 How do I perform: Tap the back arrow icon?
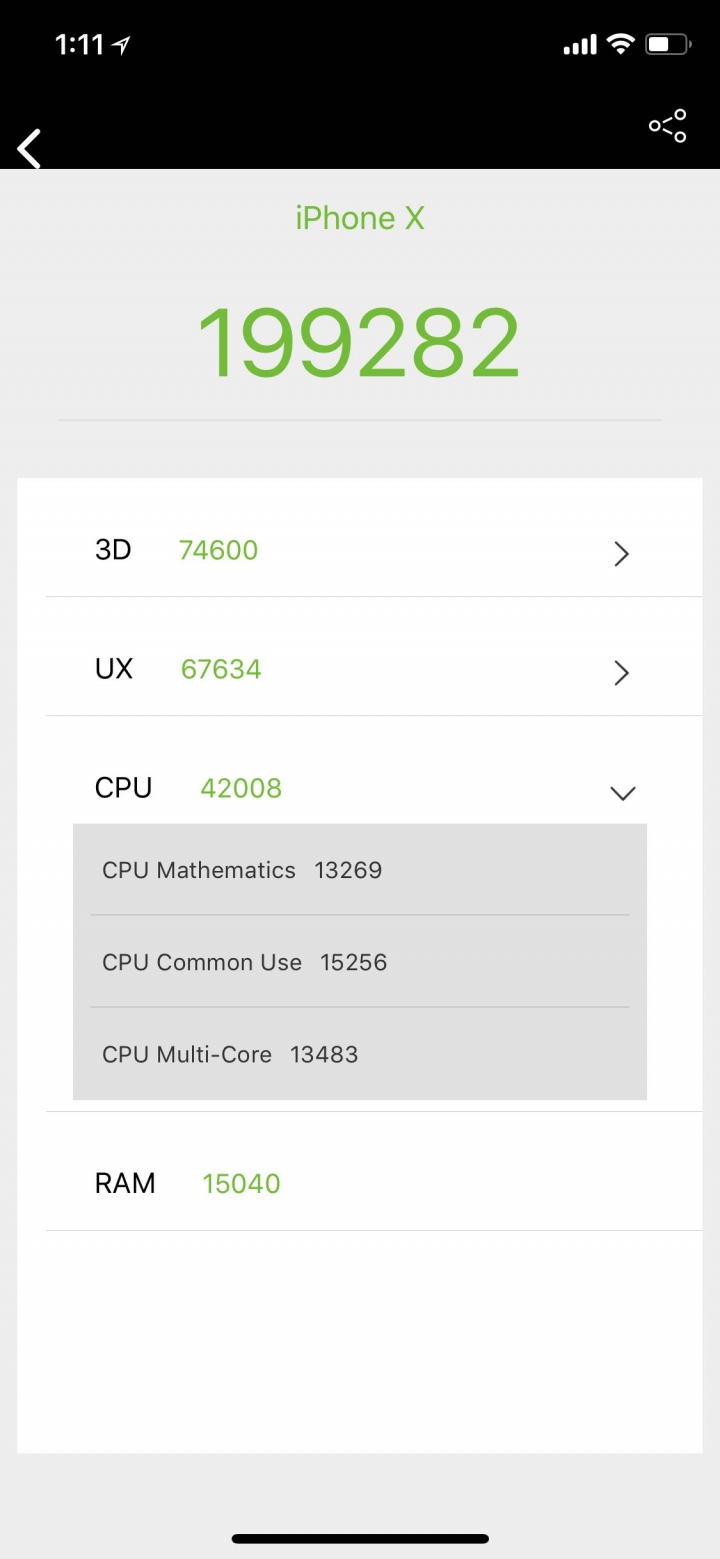pyautogui.click(x=29, y=149)
